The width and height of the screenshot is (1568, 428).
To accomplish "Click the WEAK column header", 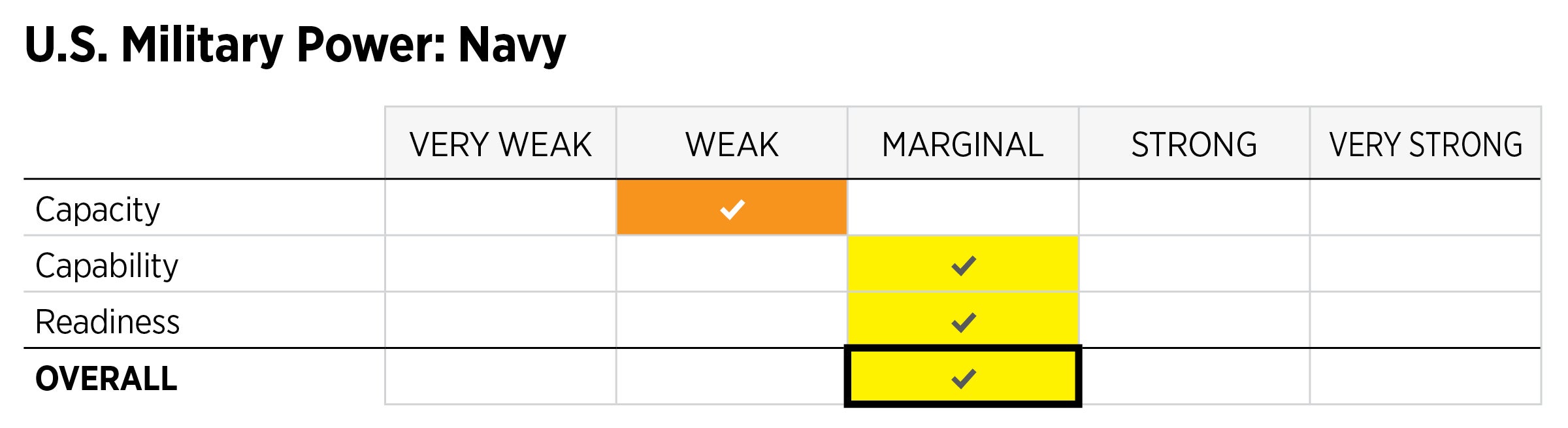I will click(x=732, y=144).
